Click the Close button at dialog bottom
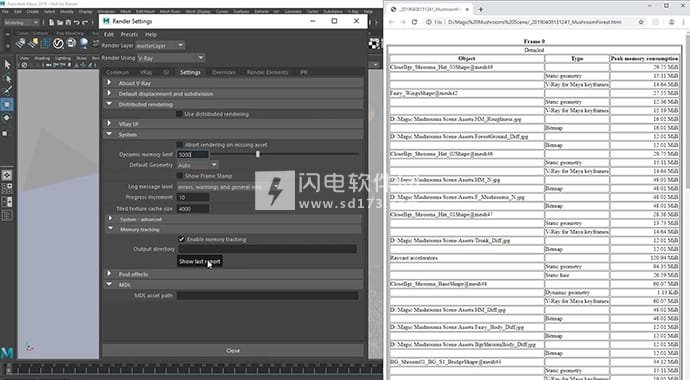 [233, 351]
